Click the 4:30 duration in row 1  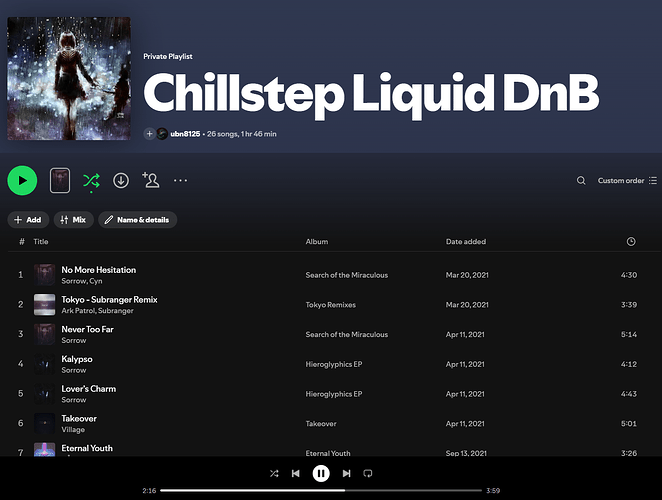click(629, 275)
